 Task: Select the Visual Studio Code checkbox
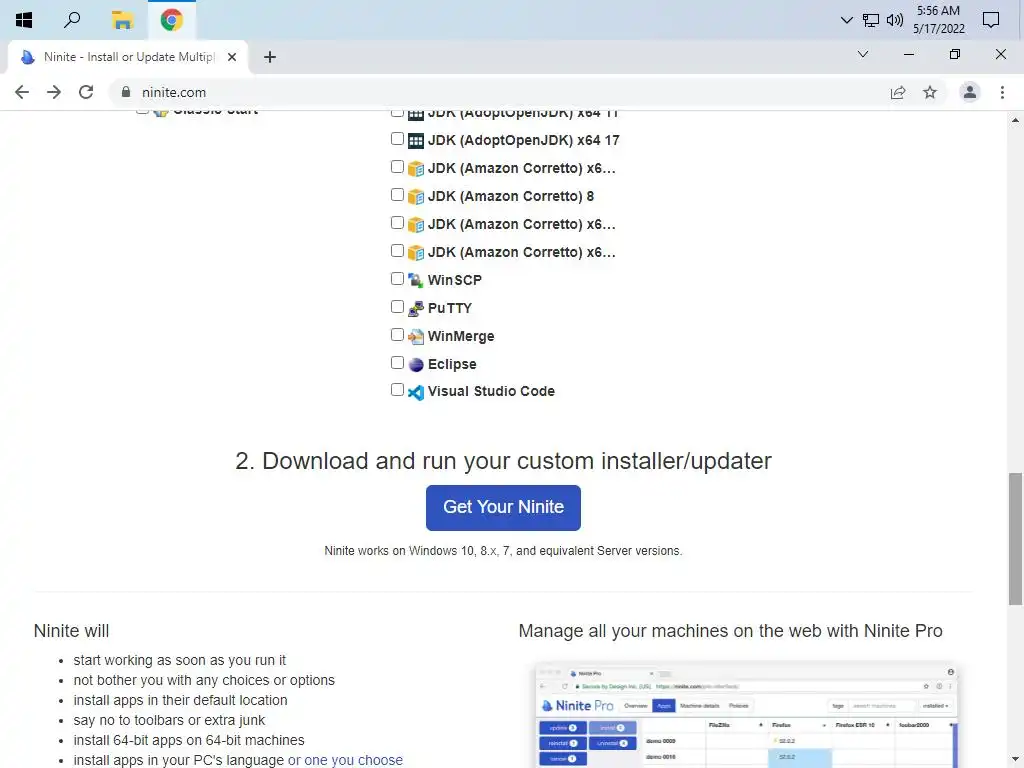[x=397, y=390]
